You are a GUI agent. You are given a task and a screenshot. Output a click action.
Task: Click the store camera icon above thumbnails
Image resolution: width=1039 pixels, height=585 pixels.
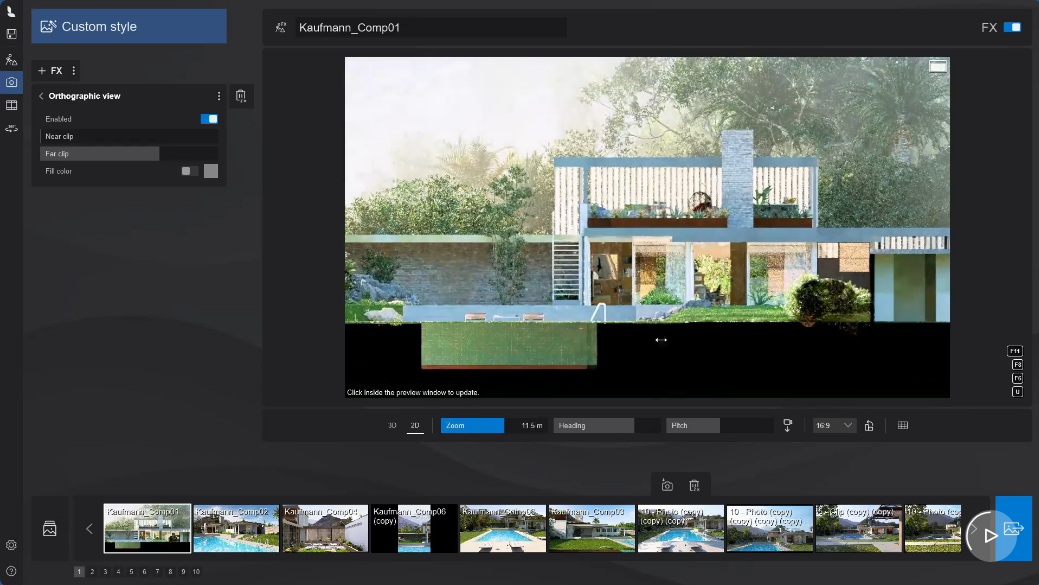(667, 486)
